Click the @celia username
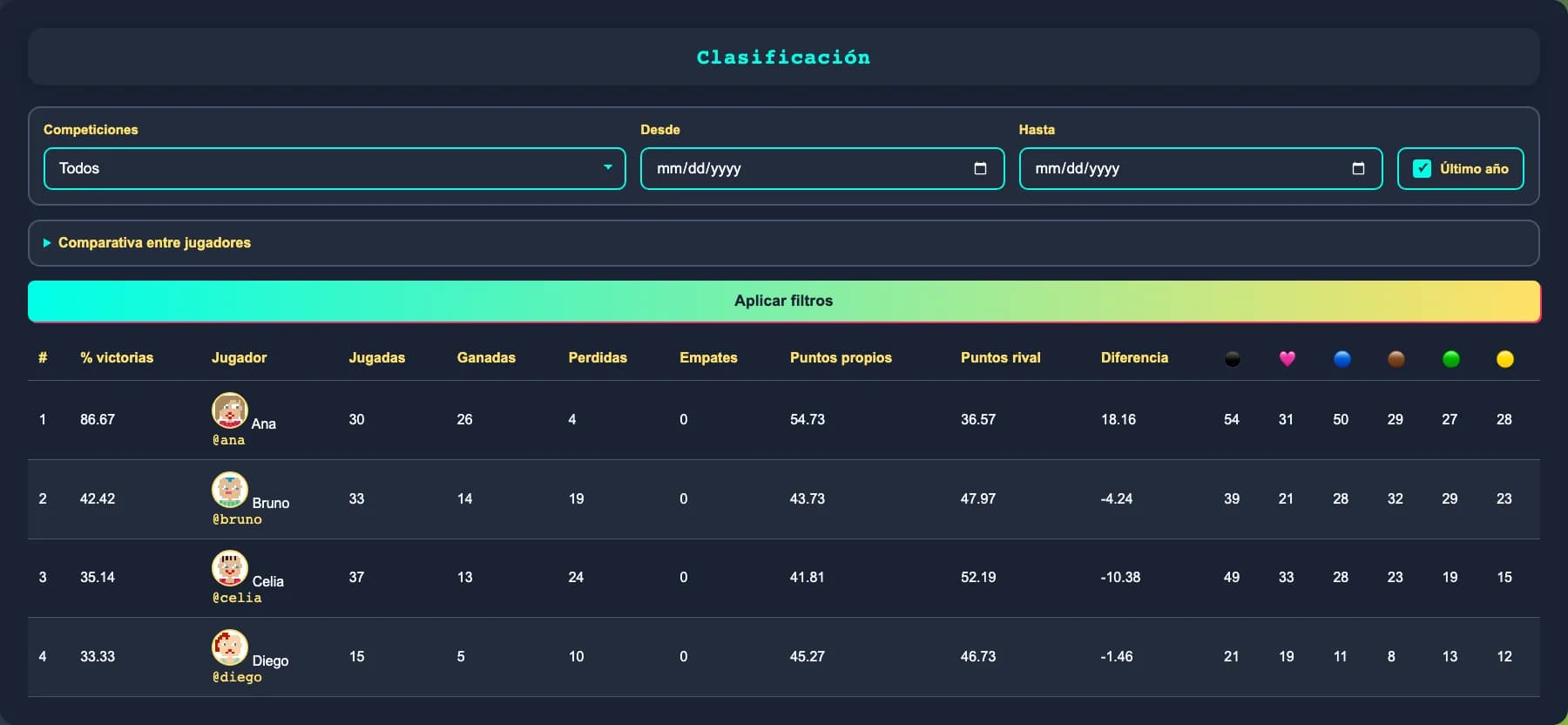 (x=237, y=598)
